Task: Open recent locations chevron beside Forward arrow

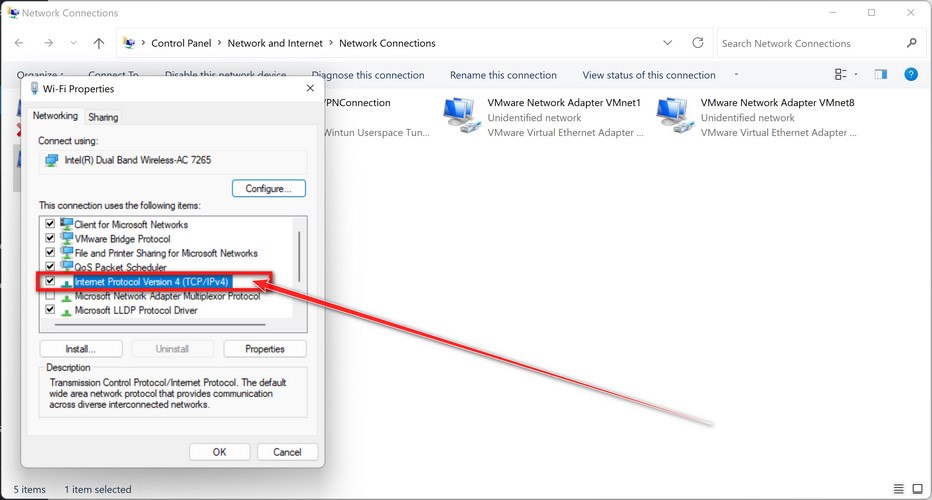Action: (x=73, y=43)
